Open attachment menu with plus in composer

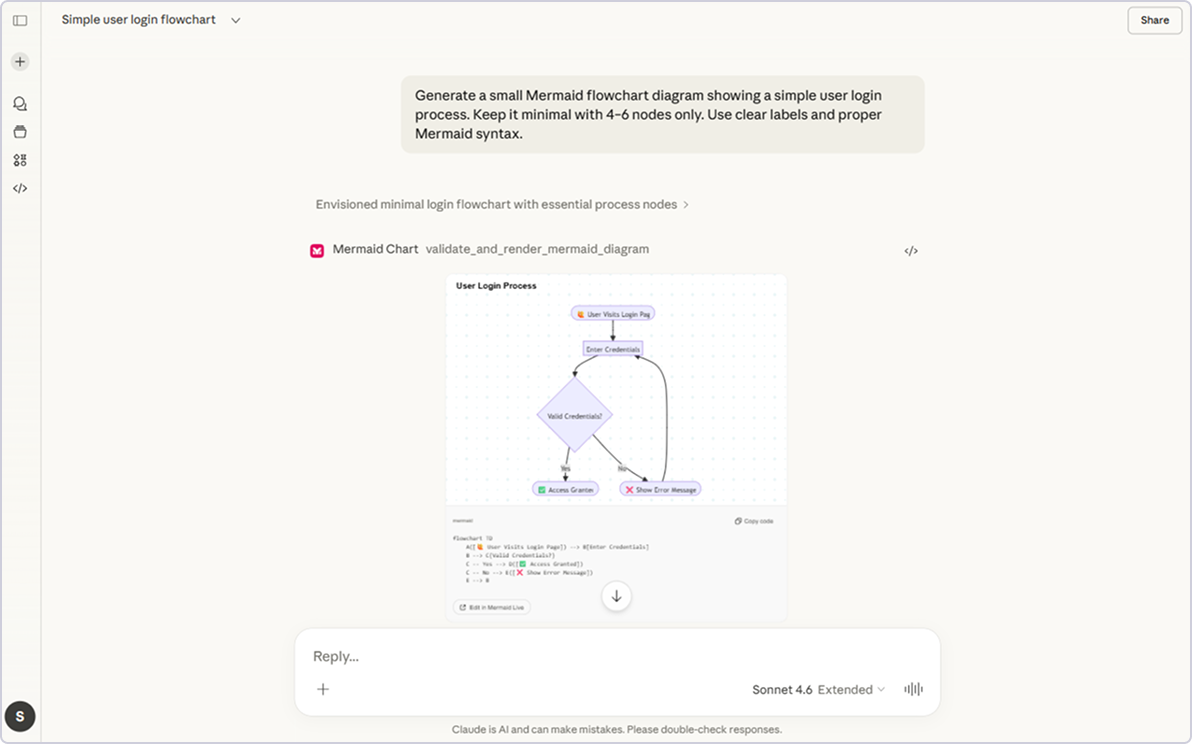[x=323, y=689]
